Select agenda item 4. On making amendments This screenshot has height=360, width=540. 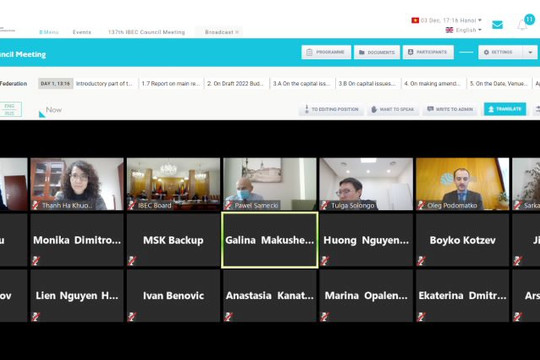[x=433, y=84]
